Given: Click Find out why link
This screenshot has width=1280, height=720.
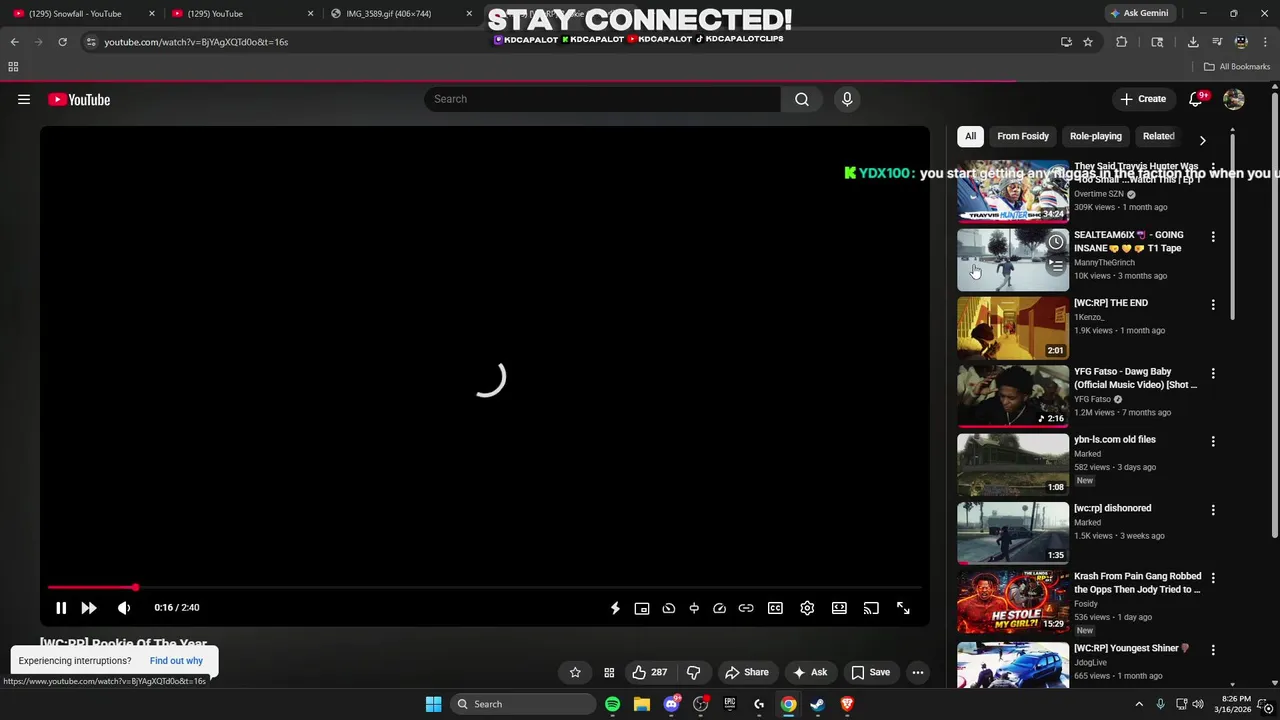Looking at the screenshot, I should (x=176, y=661).
